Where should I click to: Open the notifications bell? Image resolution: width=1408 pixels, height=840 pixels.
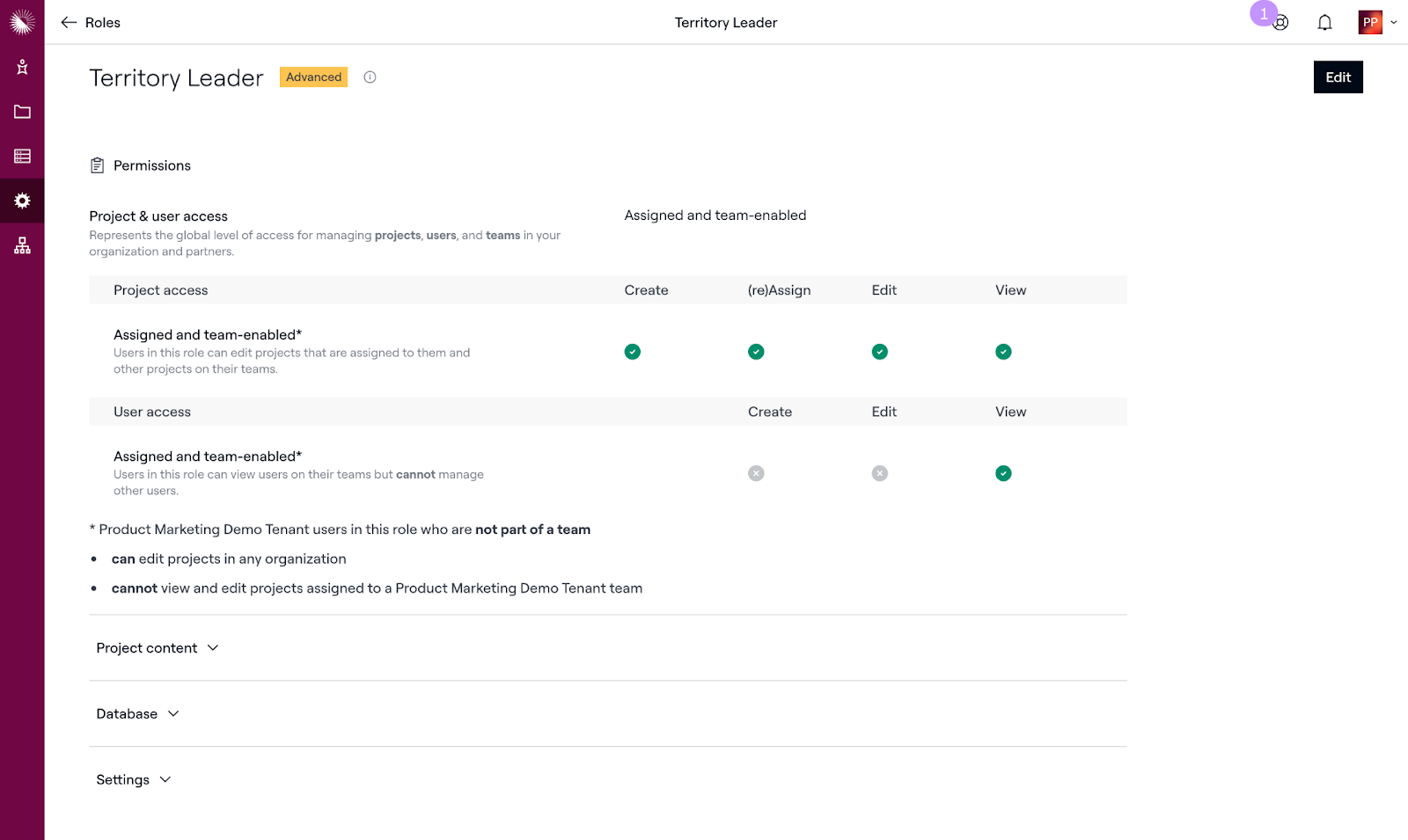(x=1324, y=23)
